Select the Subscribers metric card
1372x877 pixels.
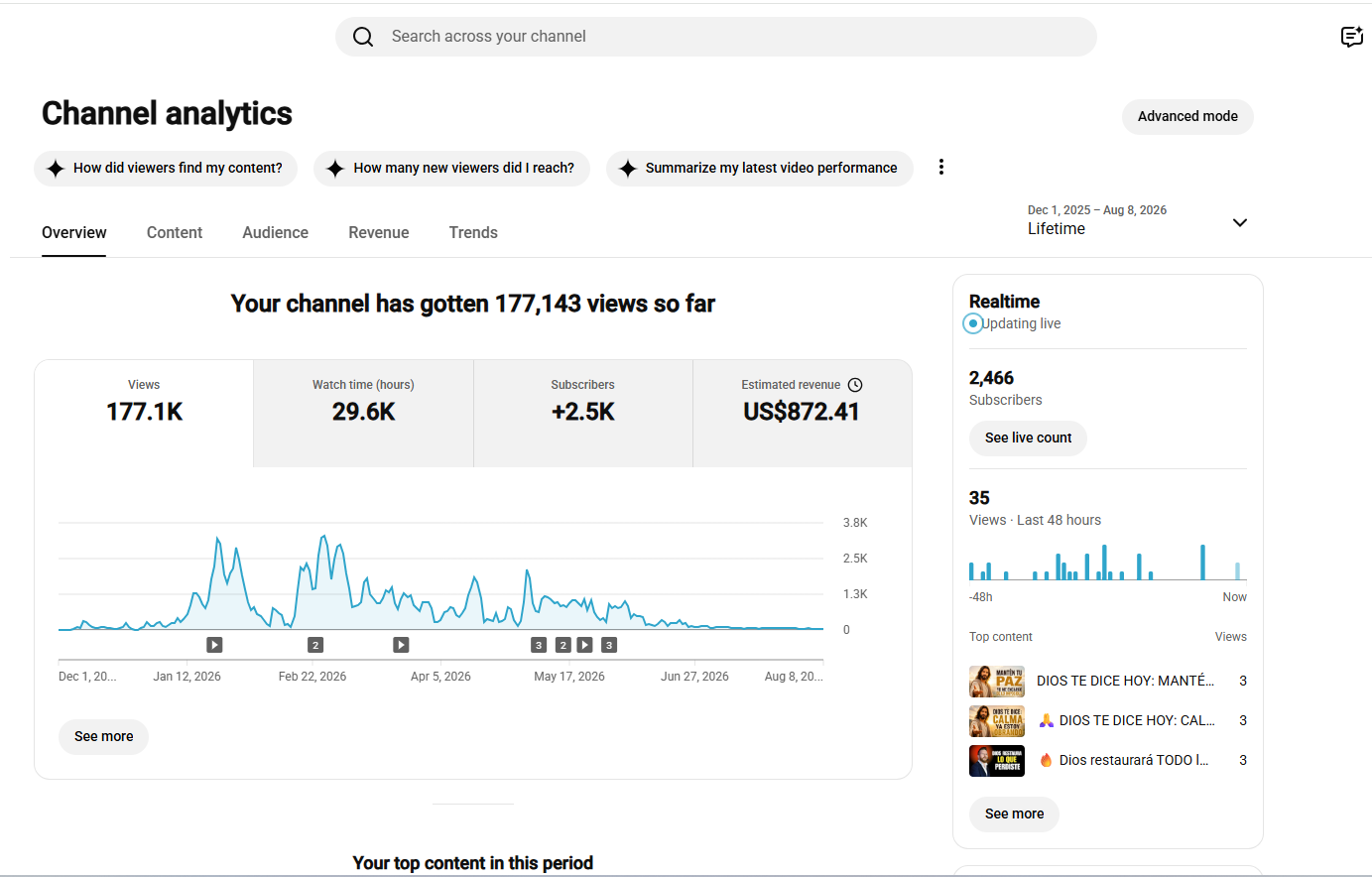(583, 413)
